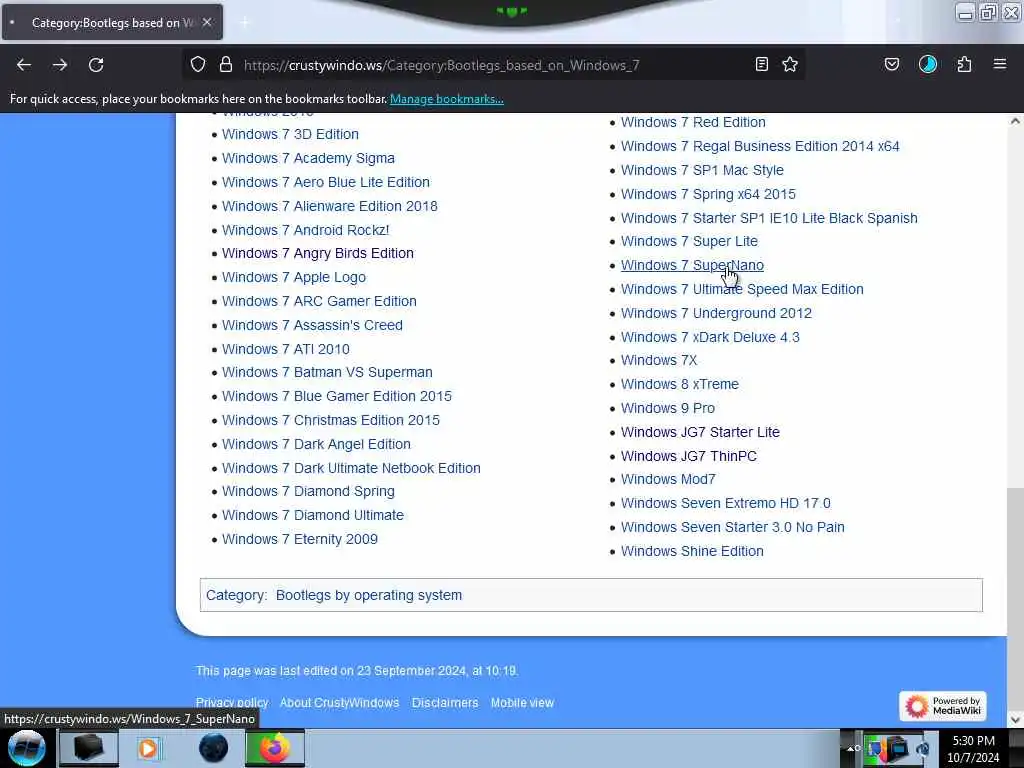Open Windows 7 Academy Sigma link
Screen dimensions: 1024x768
(x=308, y=158)
